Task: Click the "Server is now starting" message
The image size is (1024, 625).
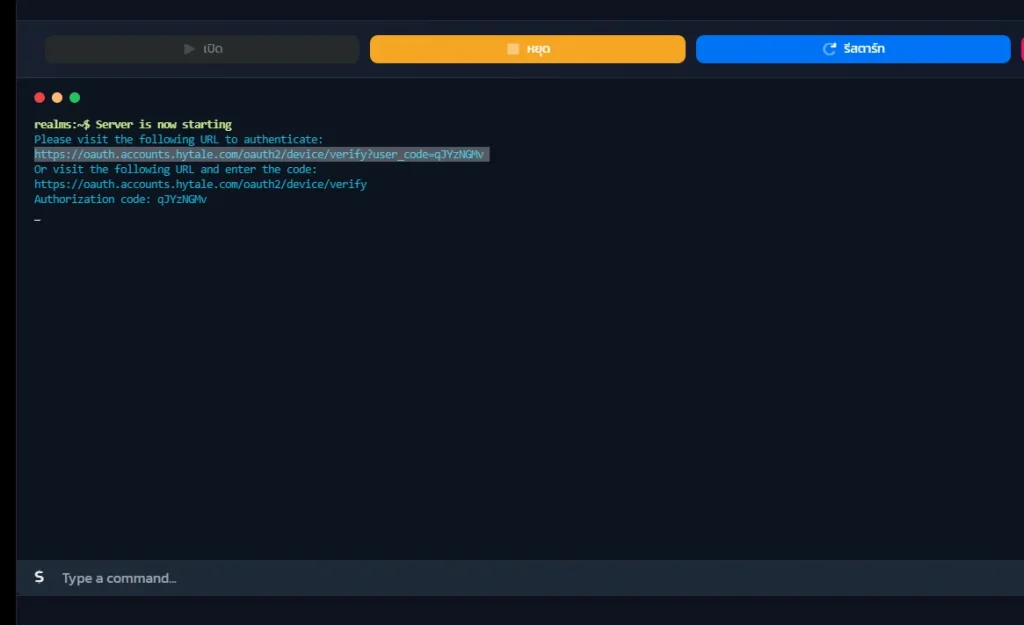Action: [164, 125]
